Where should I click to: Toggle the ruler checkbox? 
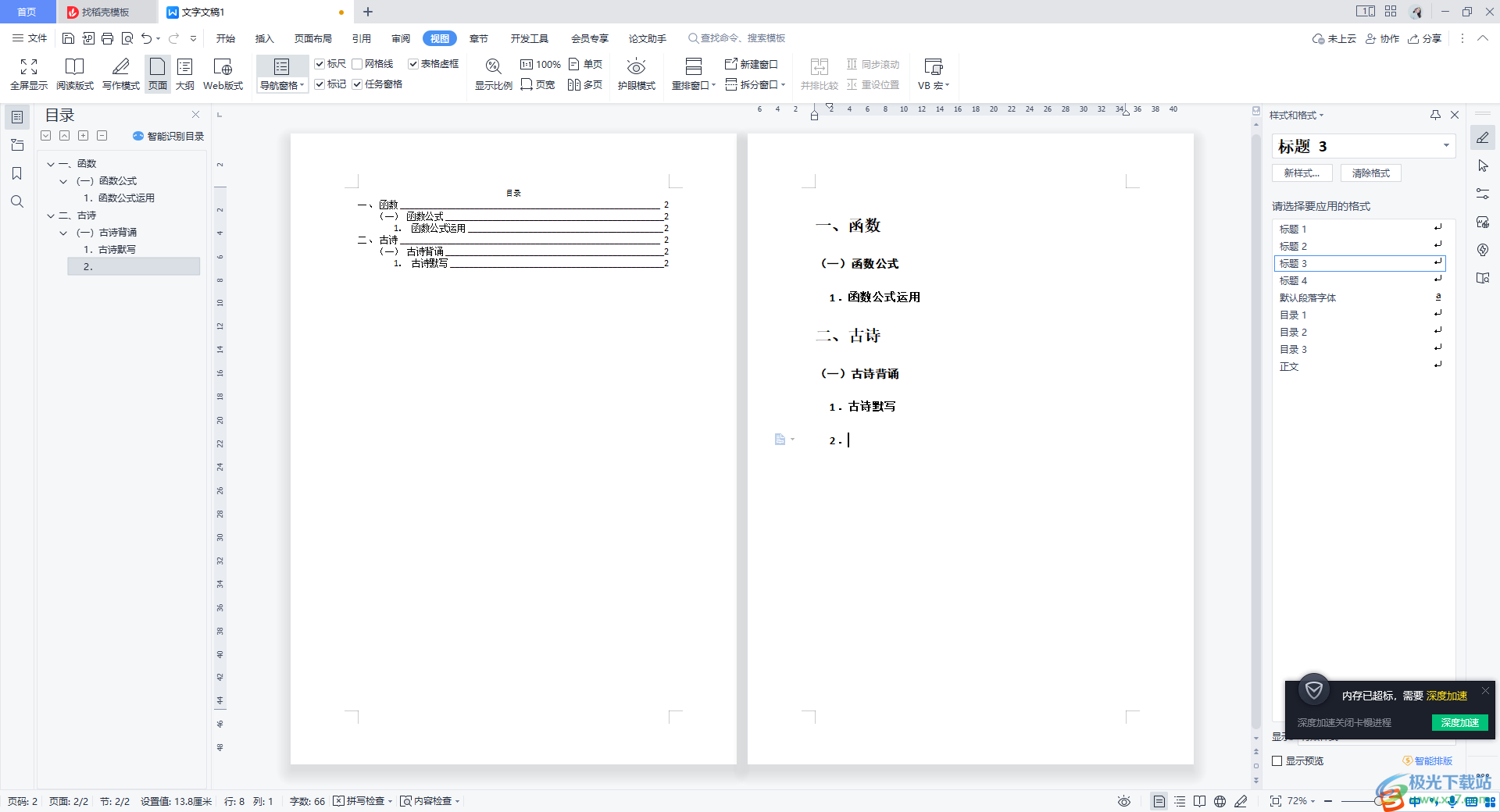coord(320,64)
